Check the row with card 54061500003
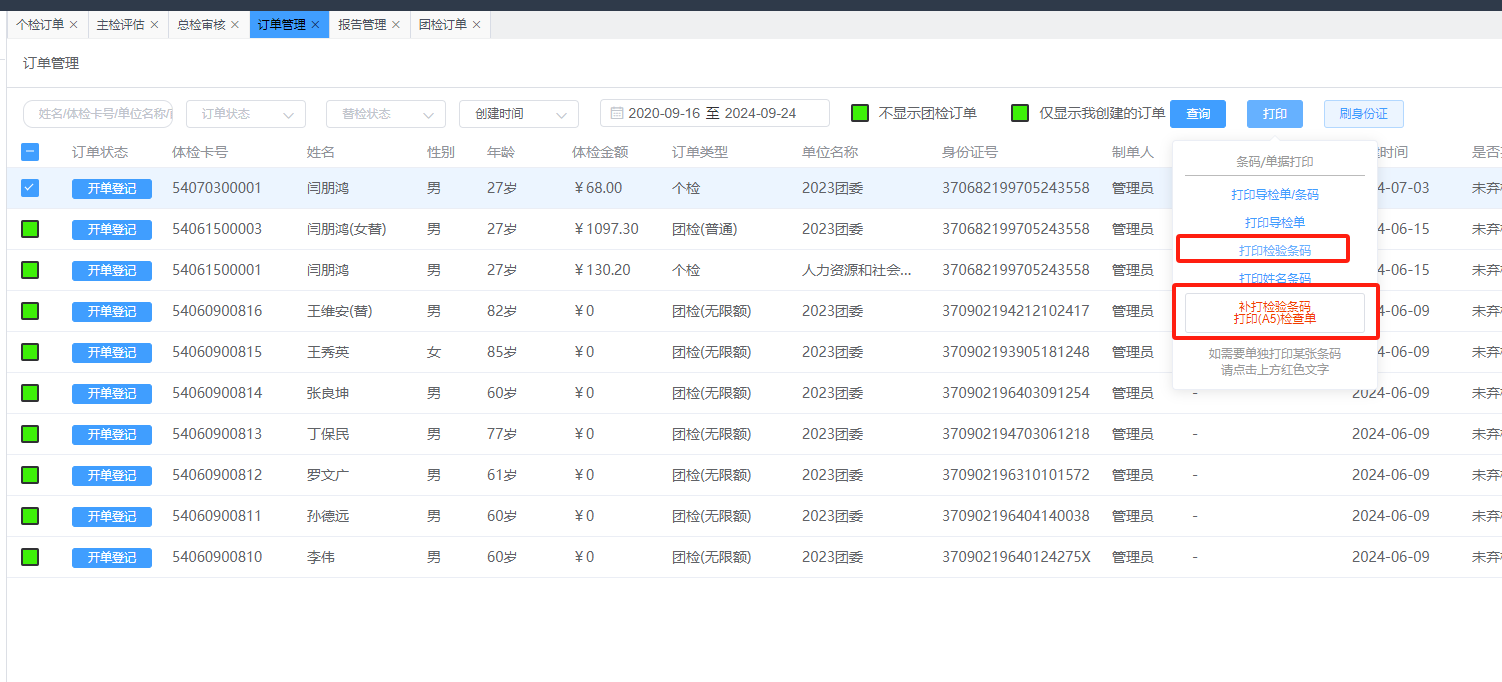Screen dimensions: 1502x682 (x=30, y=229)
